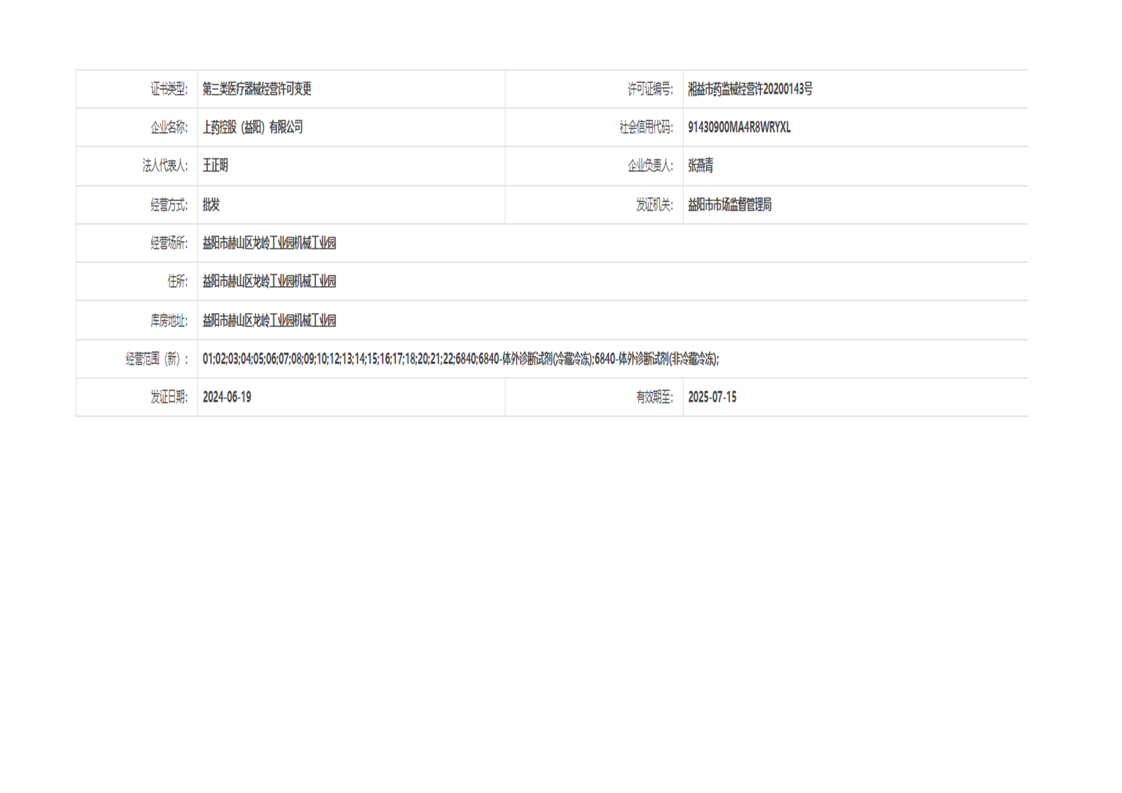Click the 批发 business mode value

pos(211,205)
